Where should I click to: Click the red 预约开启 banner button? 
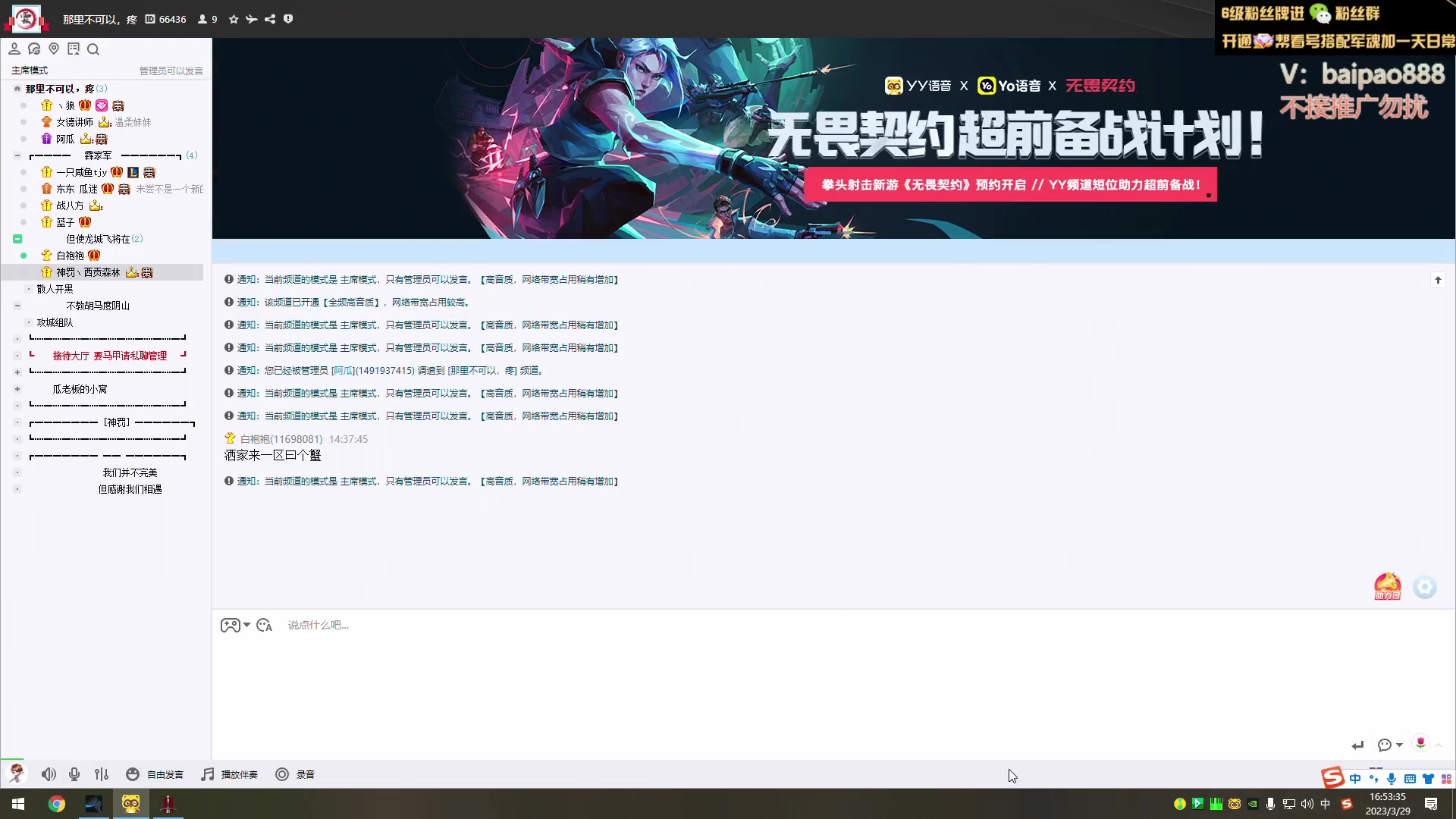tap(1010, 185)
